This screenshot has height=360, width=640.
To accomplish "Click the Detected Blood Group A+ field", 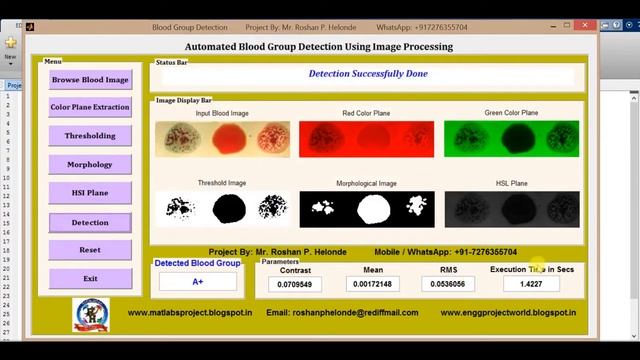I will tap(198, 282).
